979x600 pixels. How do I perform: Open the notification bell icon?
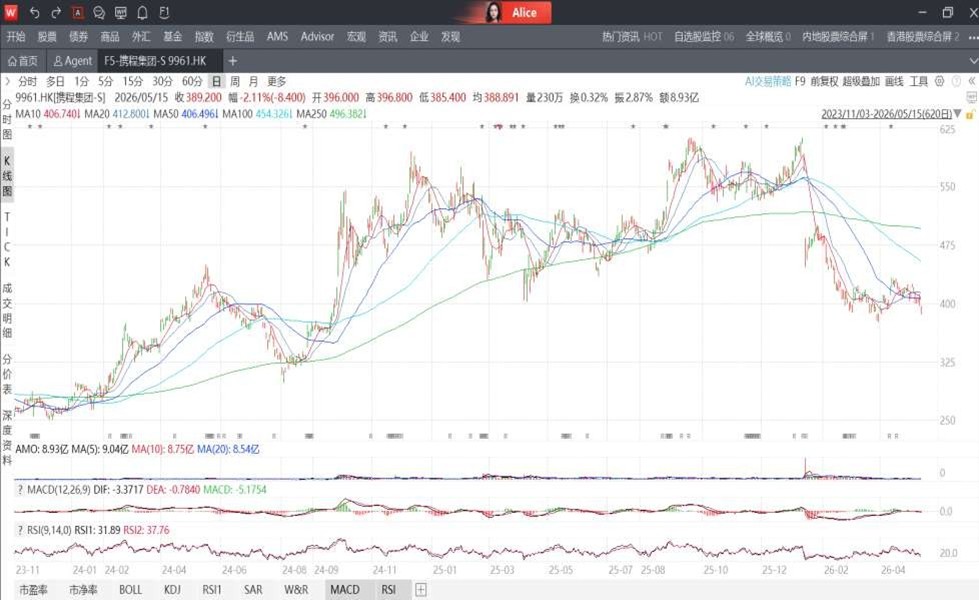coord(142,12)
